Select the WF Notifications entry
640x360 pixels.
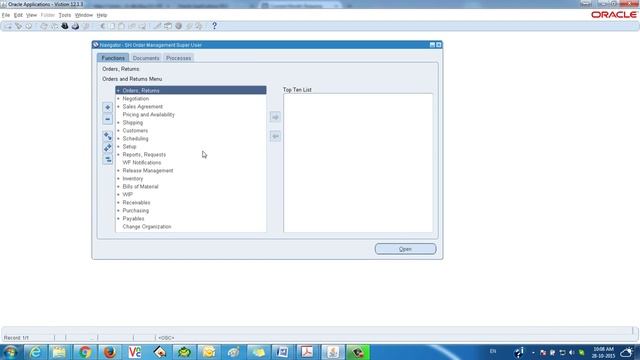142,162
